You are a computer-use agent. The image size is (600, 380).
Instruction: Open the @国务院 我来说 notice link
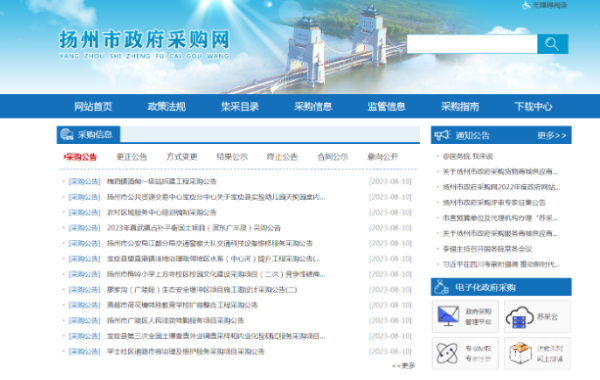pyautogui.click(x=468, y=157)
